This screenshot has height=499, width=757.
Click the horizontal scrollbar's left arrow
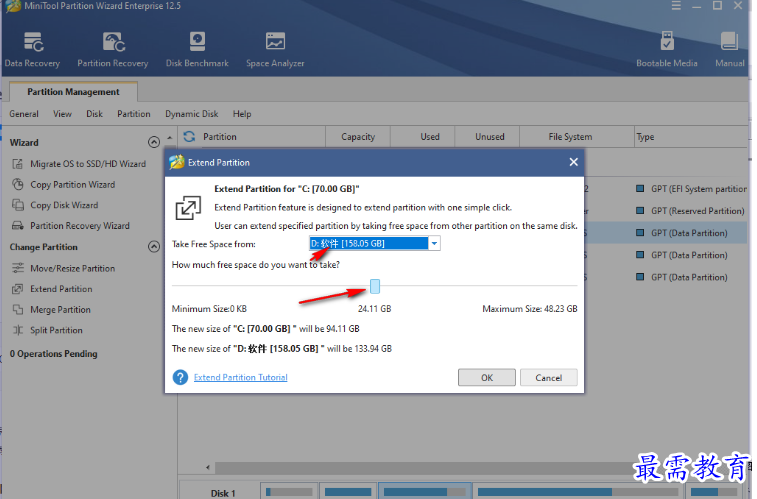coord(208,467)
